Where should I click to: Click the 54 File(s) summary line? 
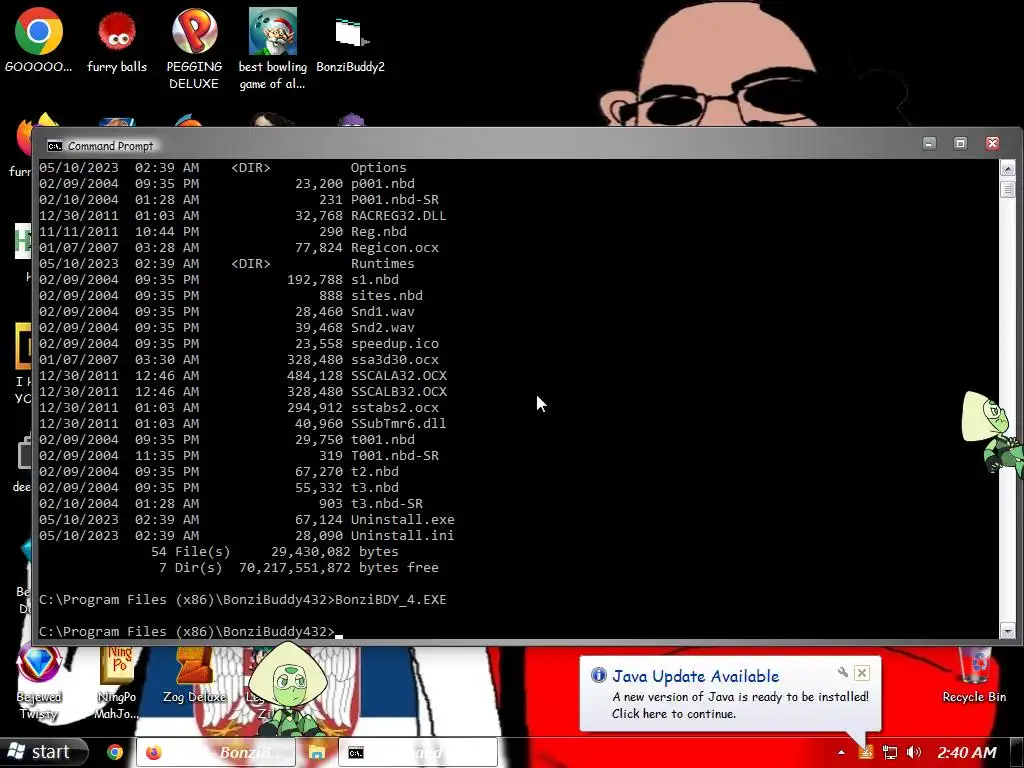274,552
